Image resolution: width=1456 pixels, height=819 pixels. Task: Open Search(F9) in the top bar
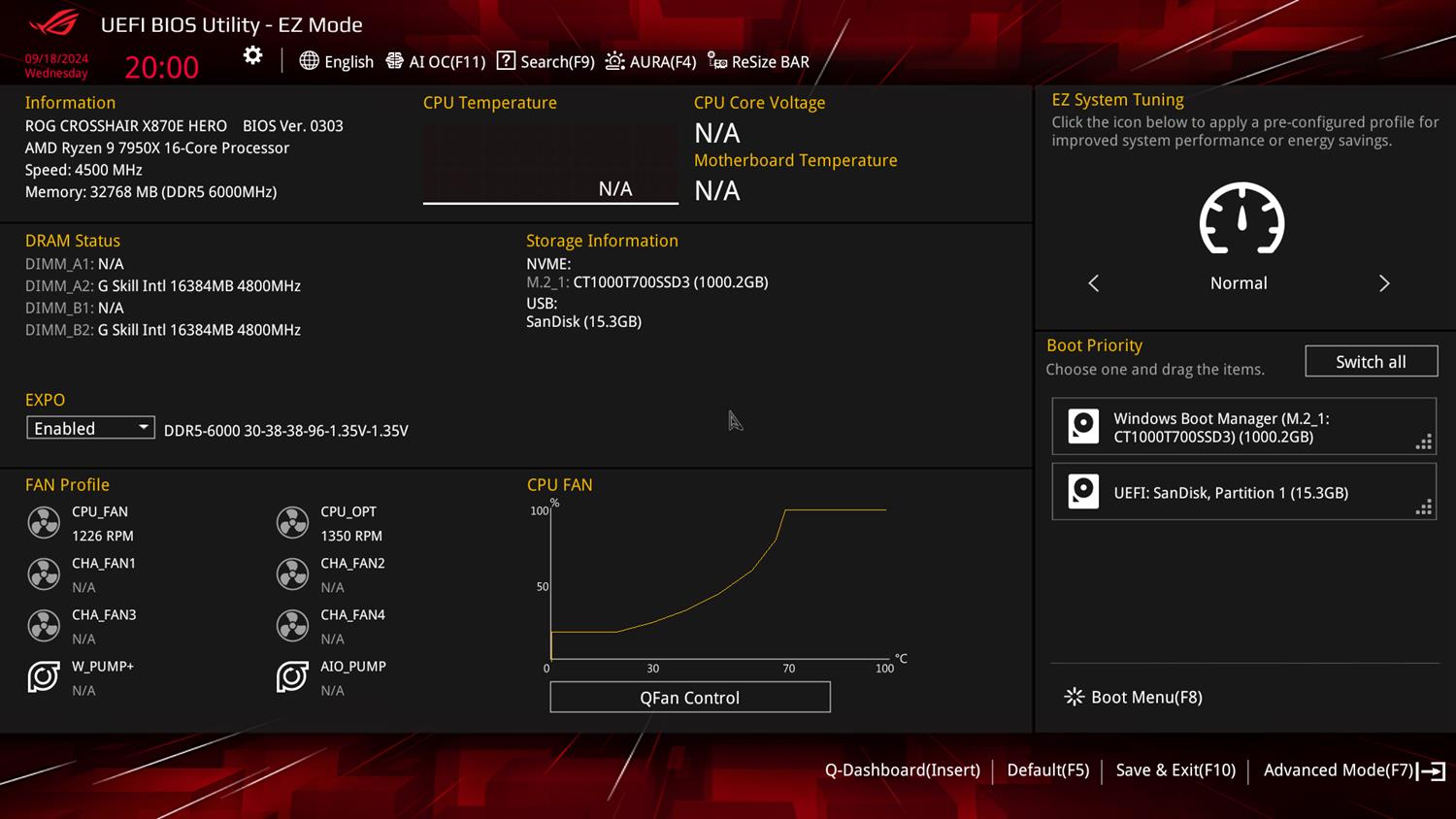tap(546, 61)
